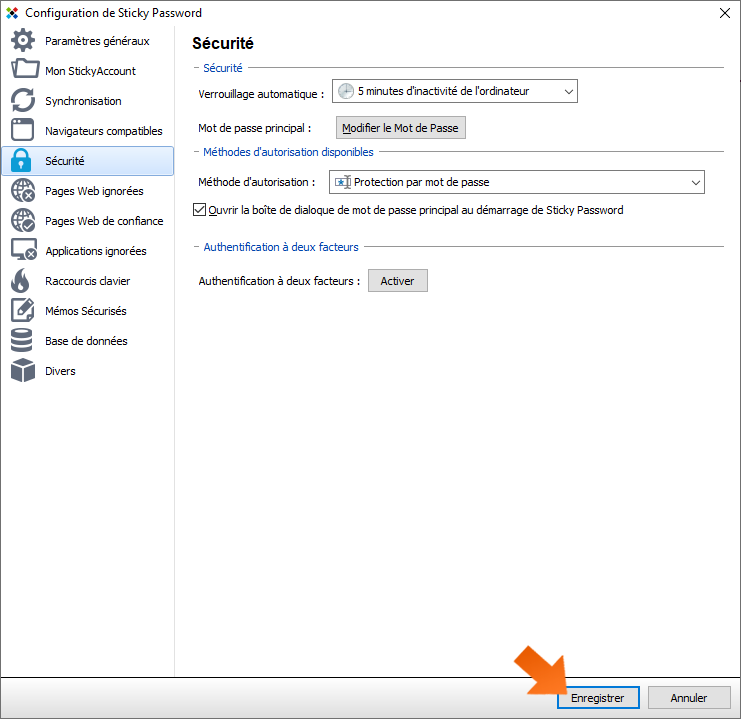Click Activer for two-factor authentication
Viewport: 741px width, 719px height.
click(x=397, y=281)
